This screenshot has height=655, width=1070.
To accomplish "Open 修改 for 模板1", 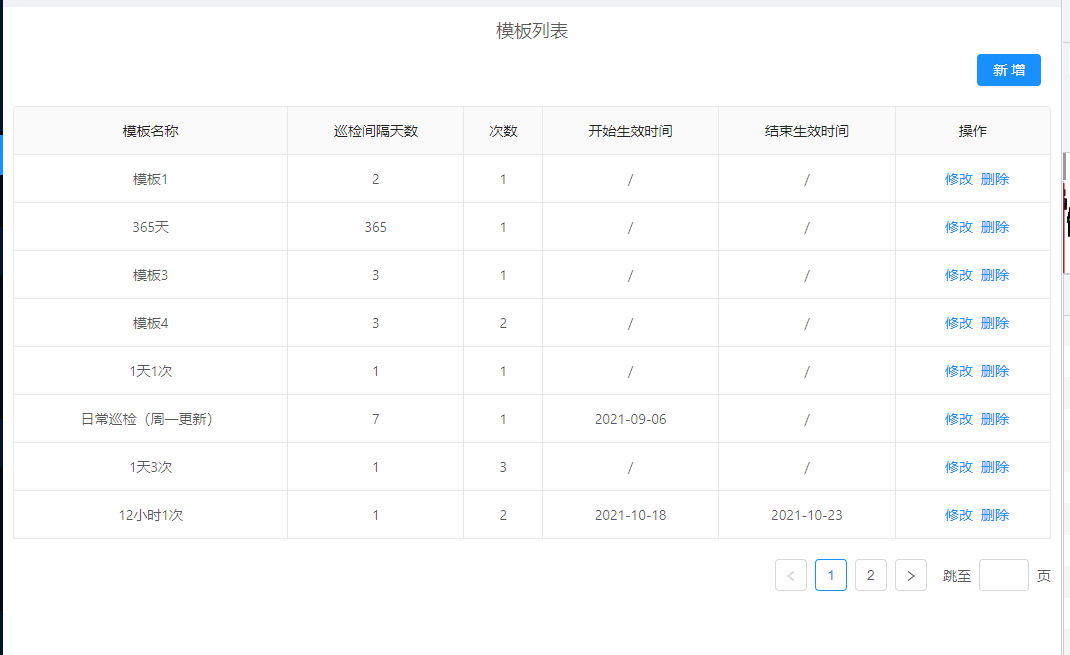I will click(x=957, y=179).
